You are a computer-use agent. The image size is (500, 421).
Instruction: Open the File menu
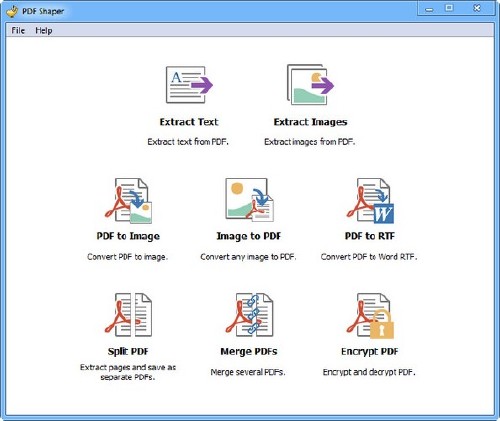18,30
